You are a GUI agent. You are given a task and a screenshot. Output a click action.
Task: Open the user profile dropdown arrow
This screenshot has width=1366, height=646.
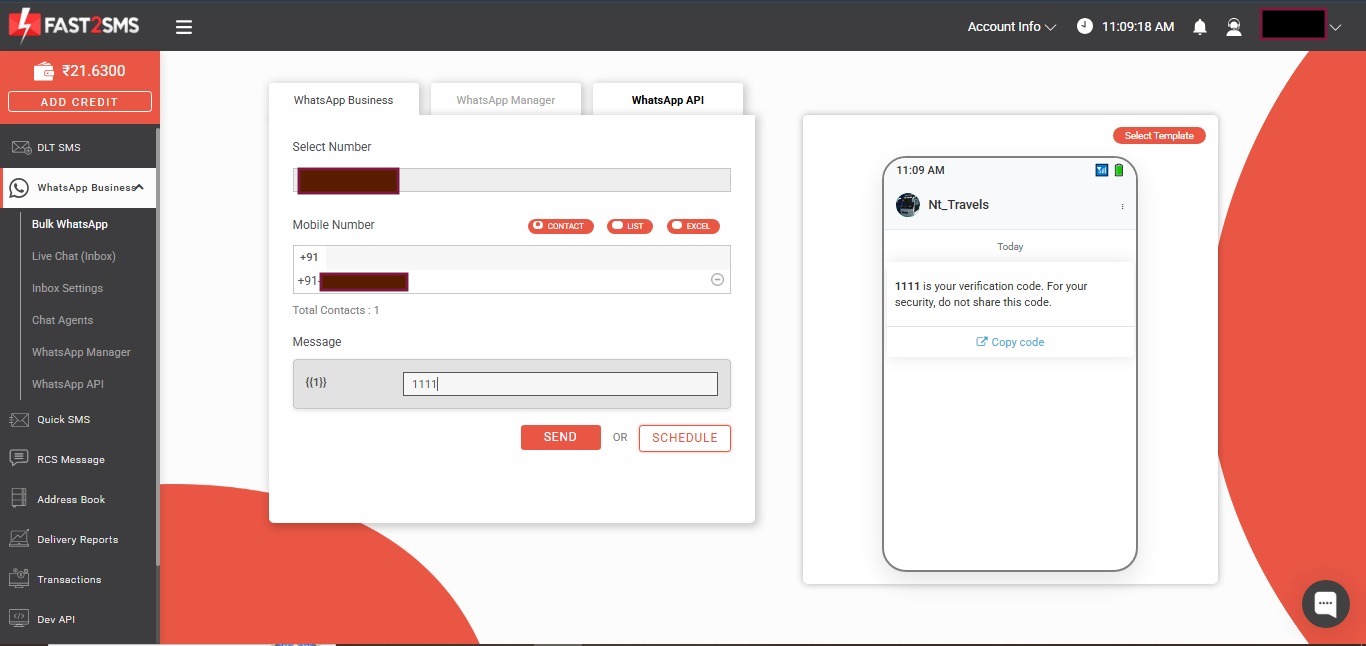[1336, 28]
